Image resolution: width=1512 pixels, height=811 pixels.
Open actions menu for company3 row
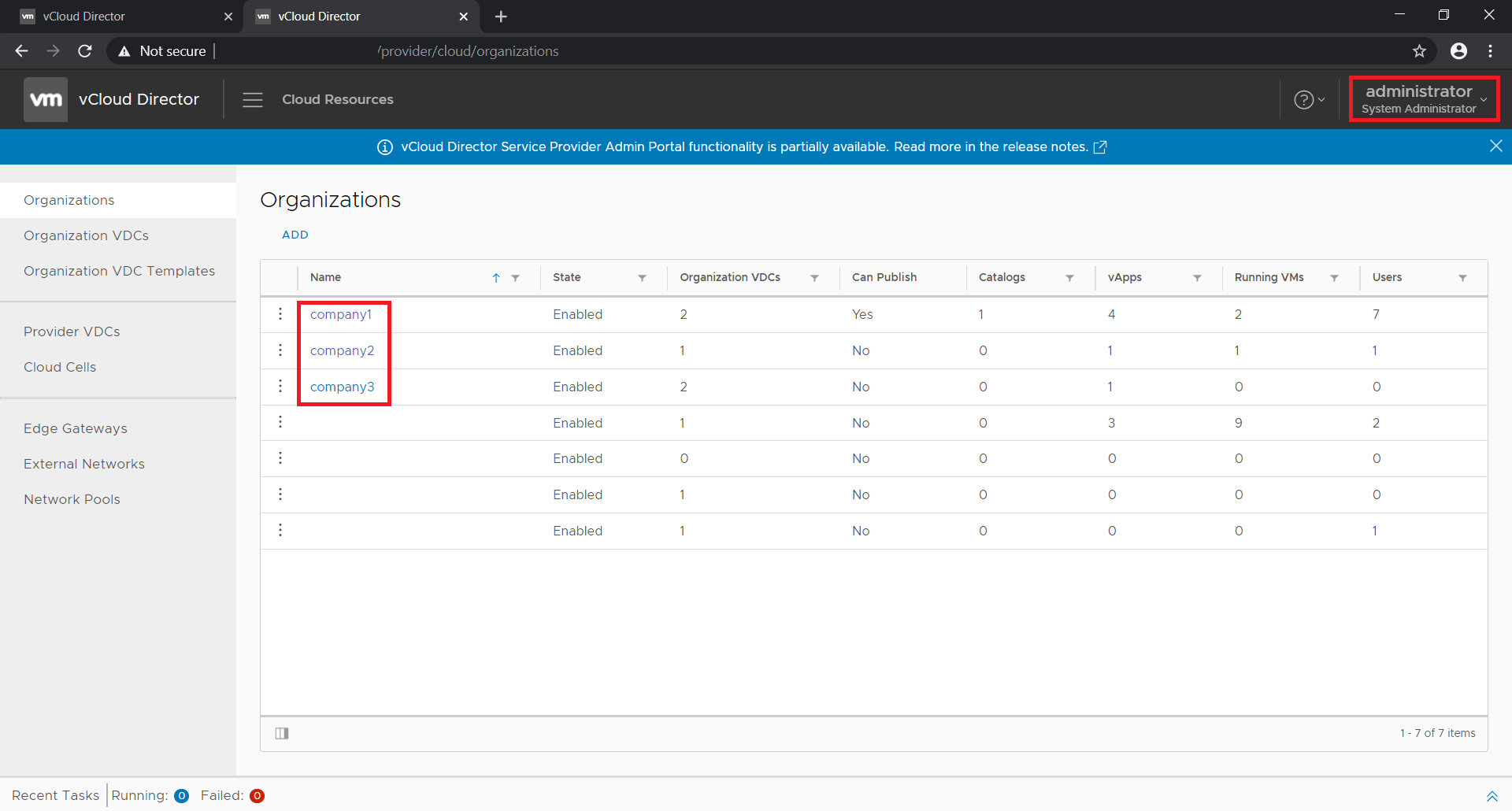pyautogui.click(x=280, y=387)
